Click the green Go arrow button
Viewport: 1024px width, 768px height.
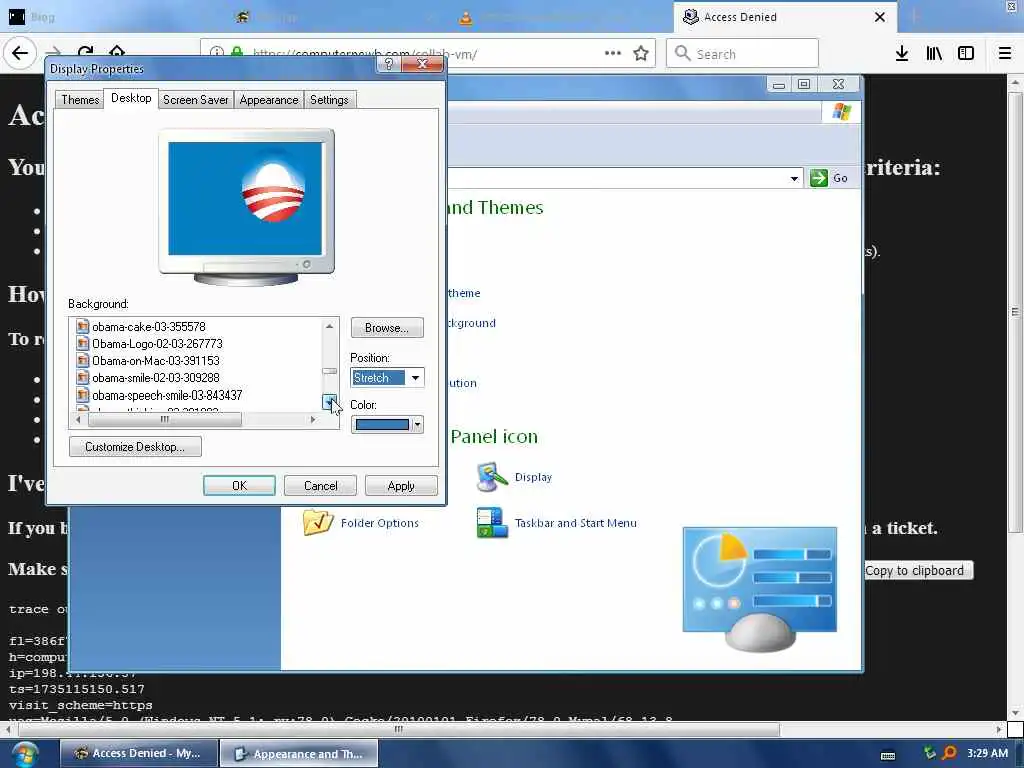[818, 178]
